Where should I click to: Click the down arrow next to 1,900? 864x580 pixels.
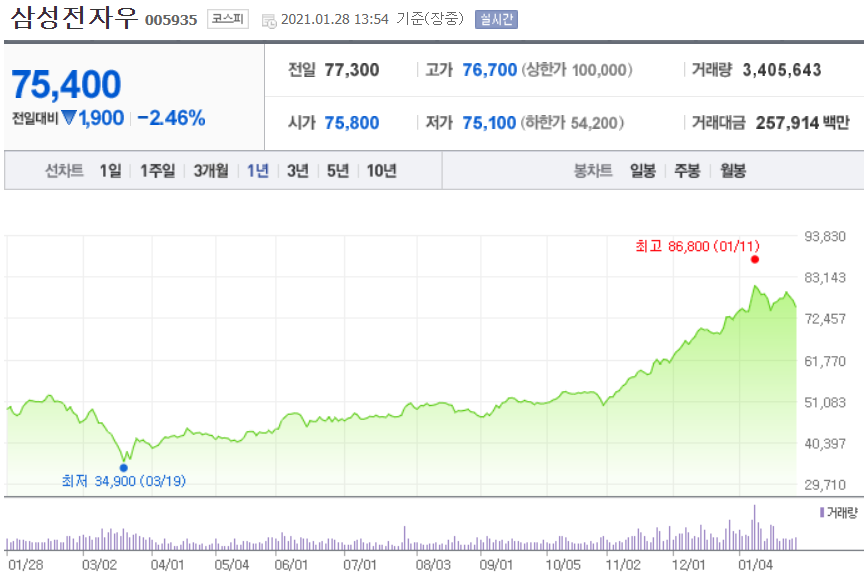click(x=69, y=118)
